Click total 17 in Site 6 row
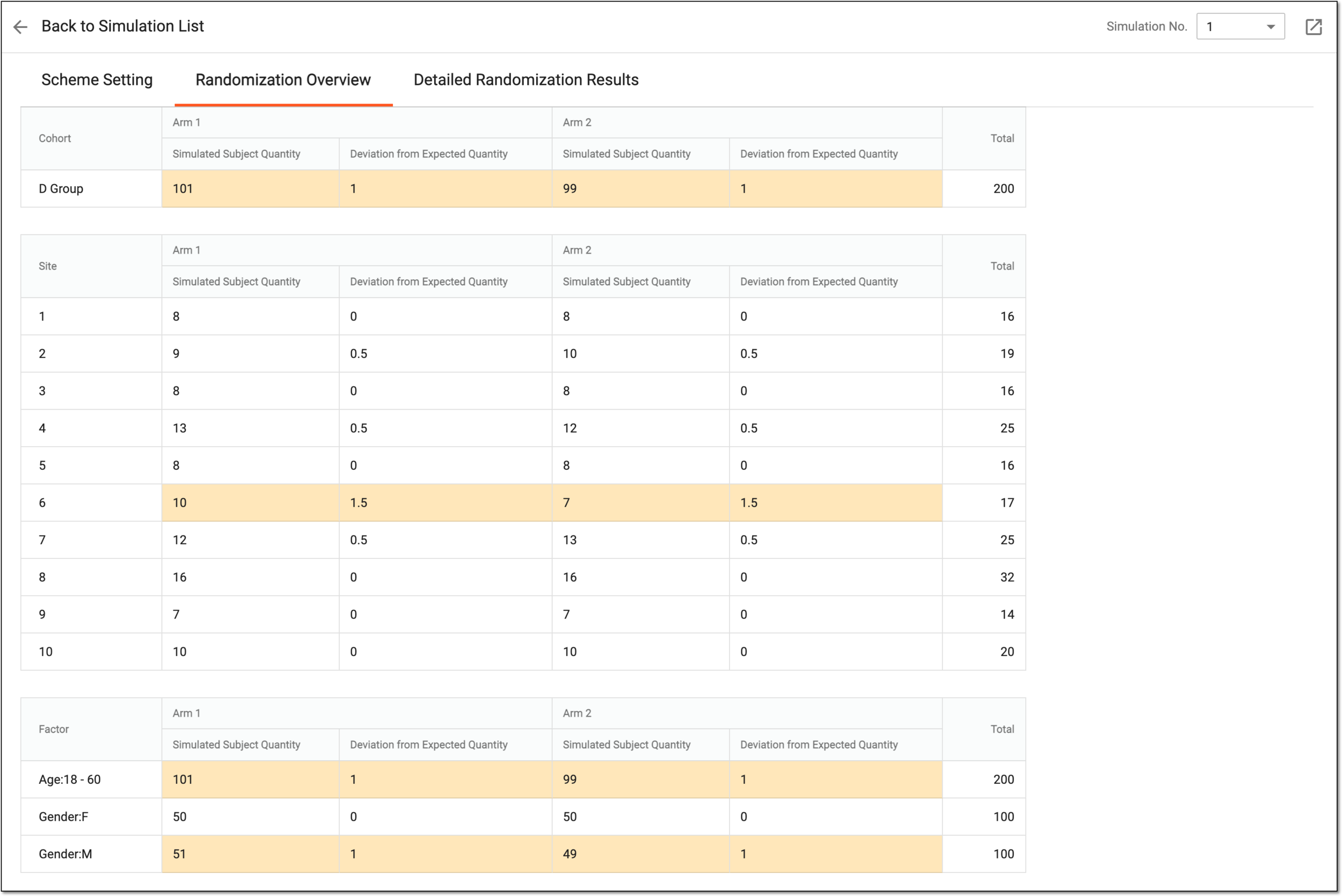The width and height of the screenshot is (1342, 896). point(1007,503)
